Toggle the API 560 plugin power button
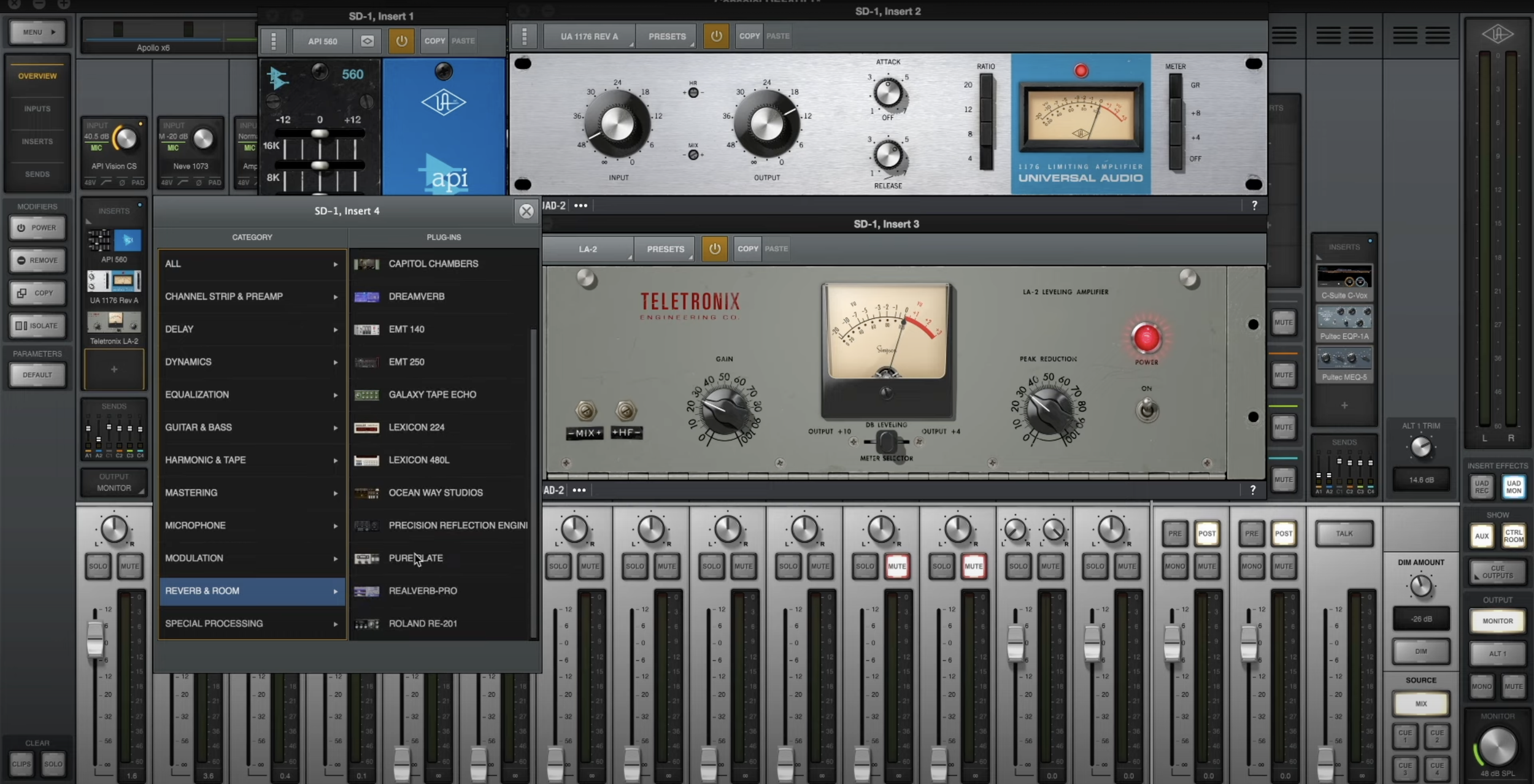This screenshot has width=1534, height=784. pyautogui.click(x=401, y=41)
